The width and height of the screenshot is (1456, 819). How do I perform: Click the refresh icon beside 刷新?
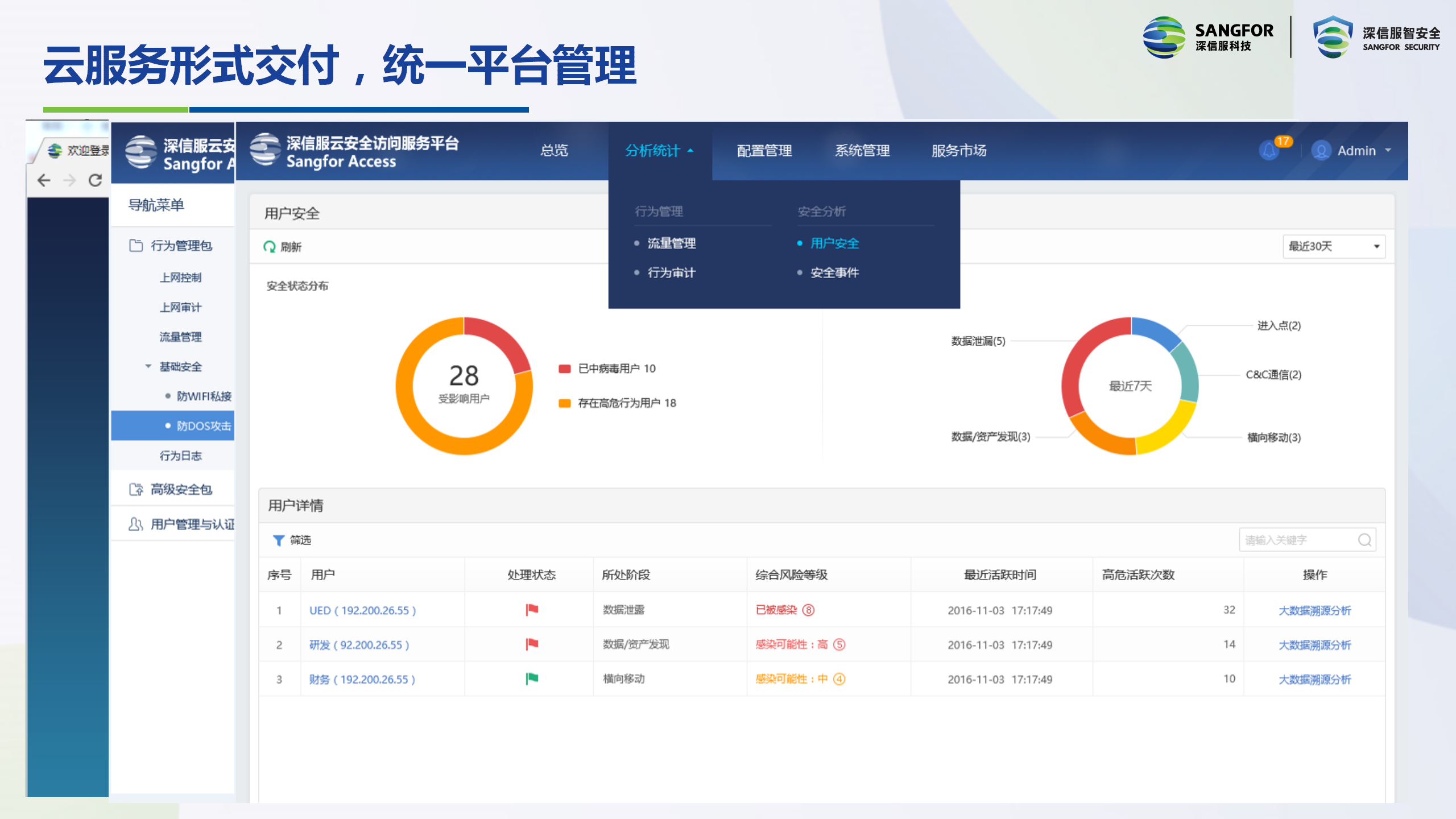point(269,247)
